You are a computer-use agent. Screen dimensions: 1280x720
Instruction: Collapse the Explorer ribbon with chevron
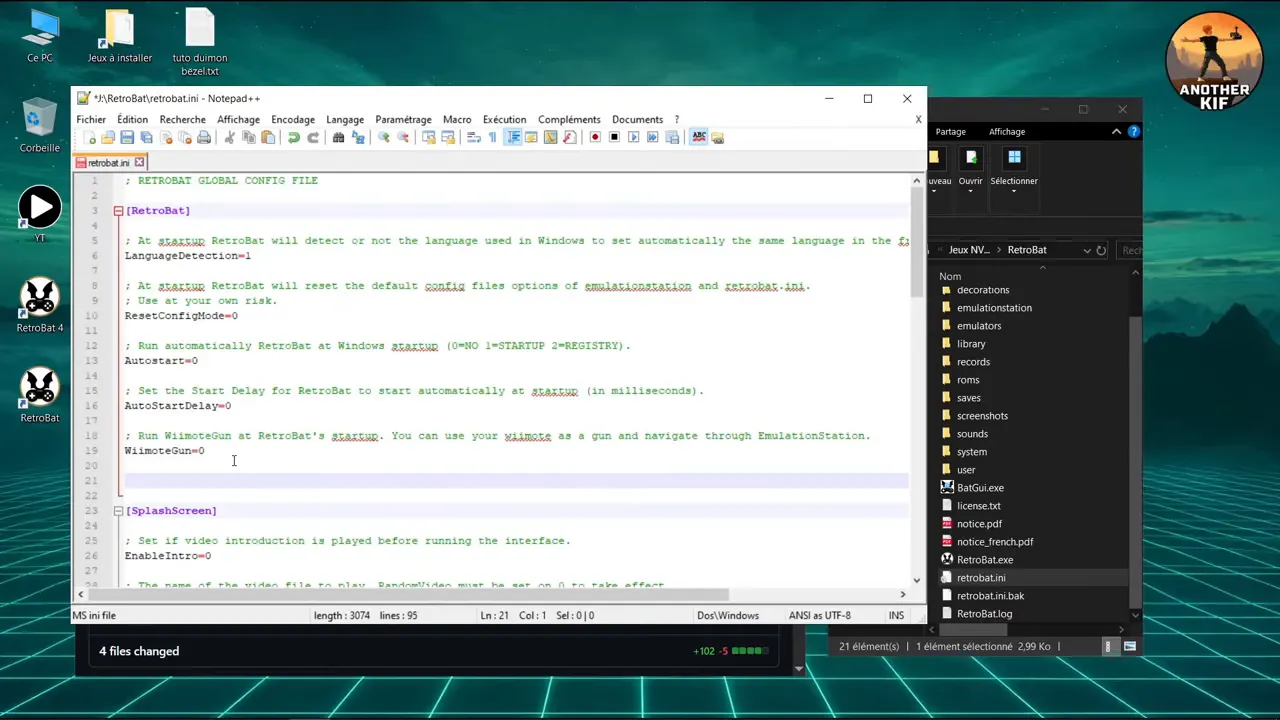pos(1117,131)
